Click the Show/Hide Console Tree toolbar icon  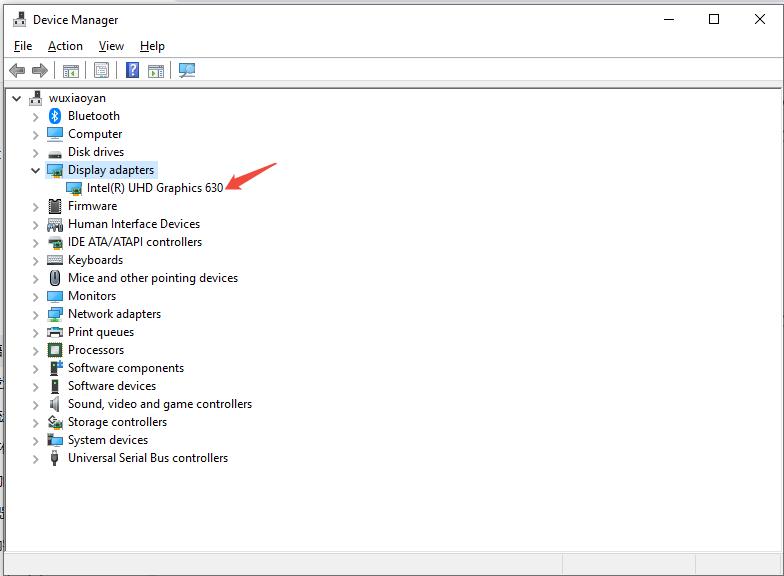pyautogui.click(x=71, y=71)
